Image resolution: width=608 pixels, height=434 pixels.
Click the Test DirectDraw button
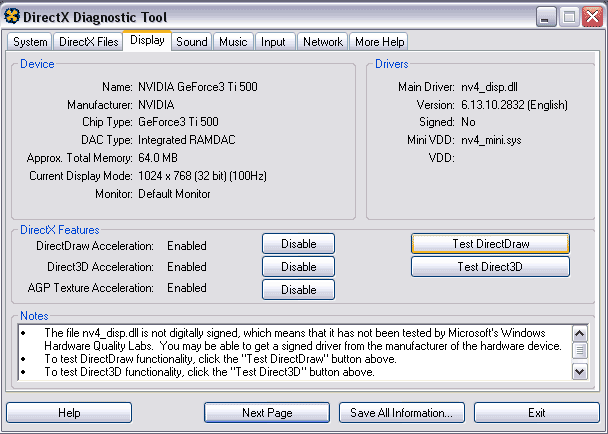click(491, 244)
